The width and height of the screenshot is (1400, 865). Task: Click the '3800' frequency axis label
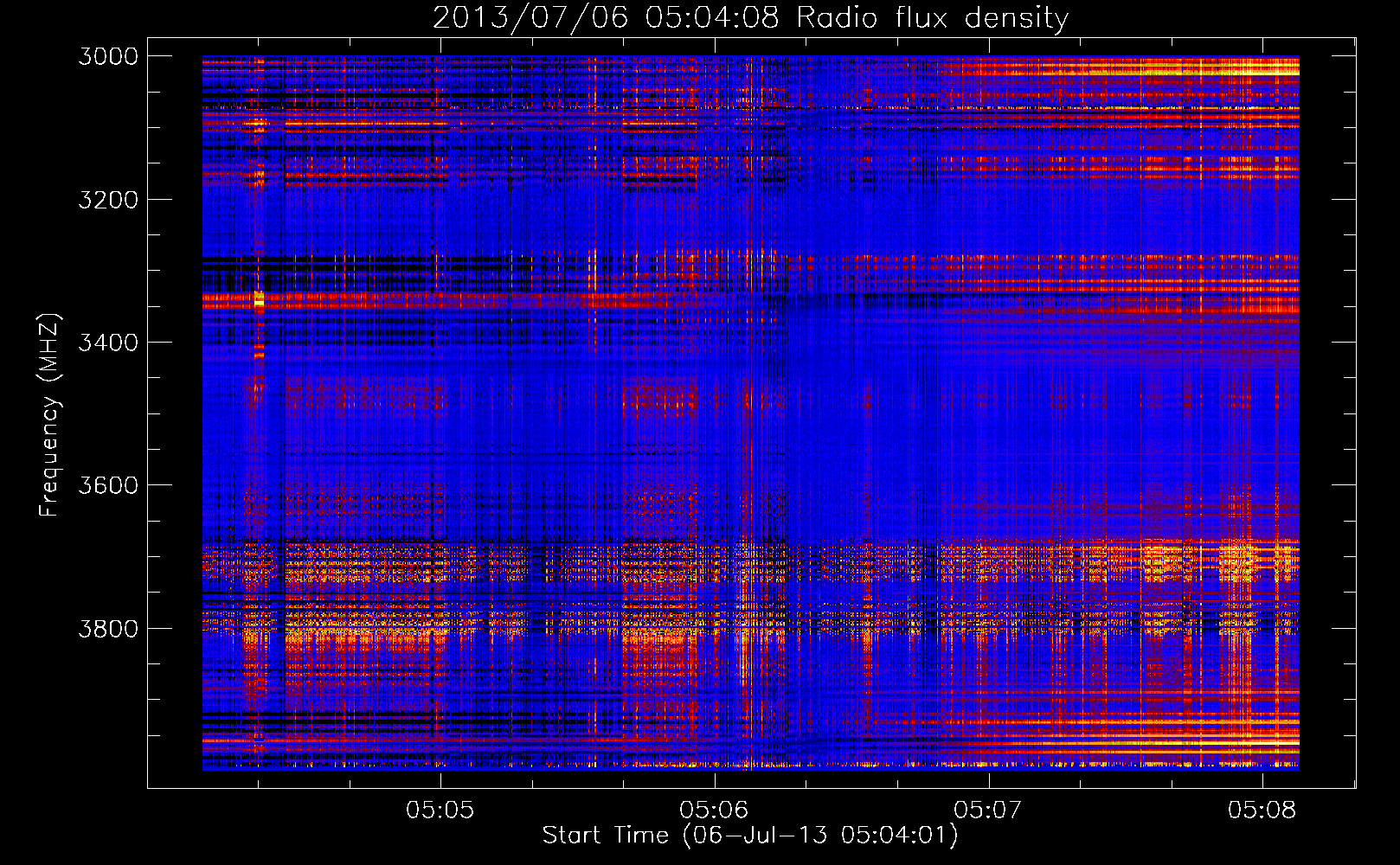tap(108, 628)
